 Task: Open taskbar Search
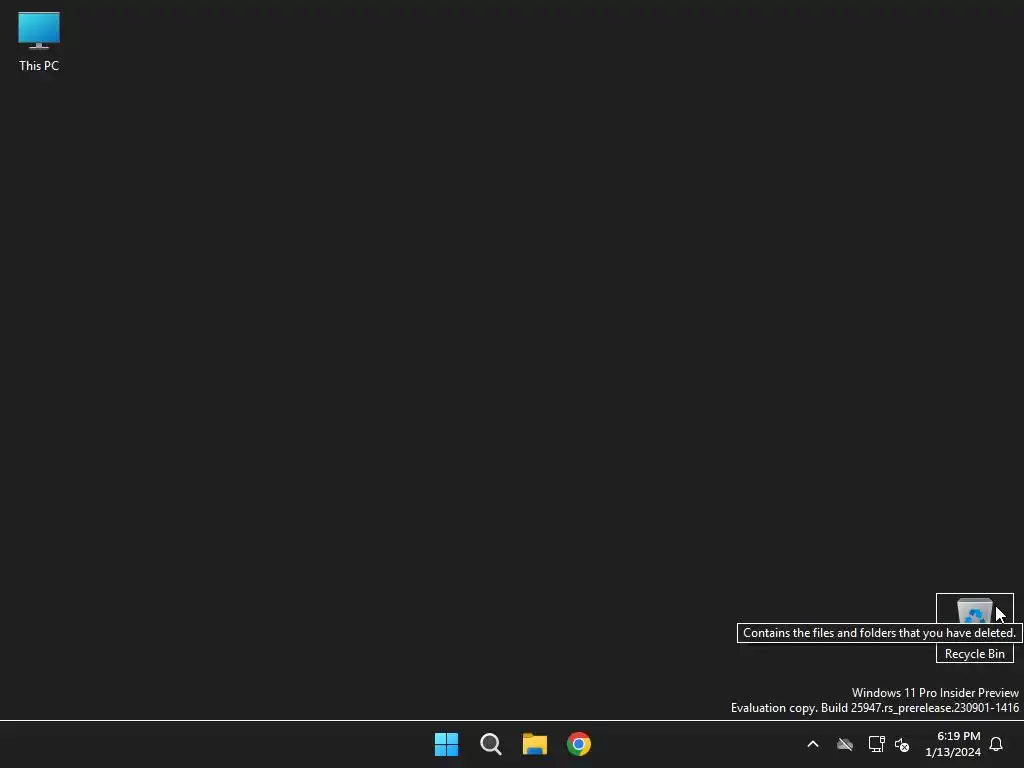(x=490, y=744)
